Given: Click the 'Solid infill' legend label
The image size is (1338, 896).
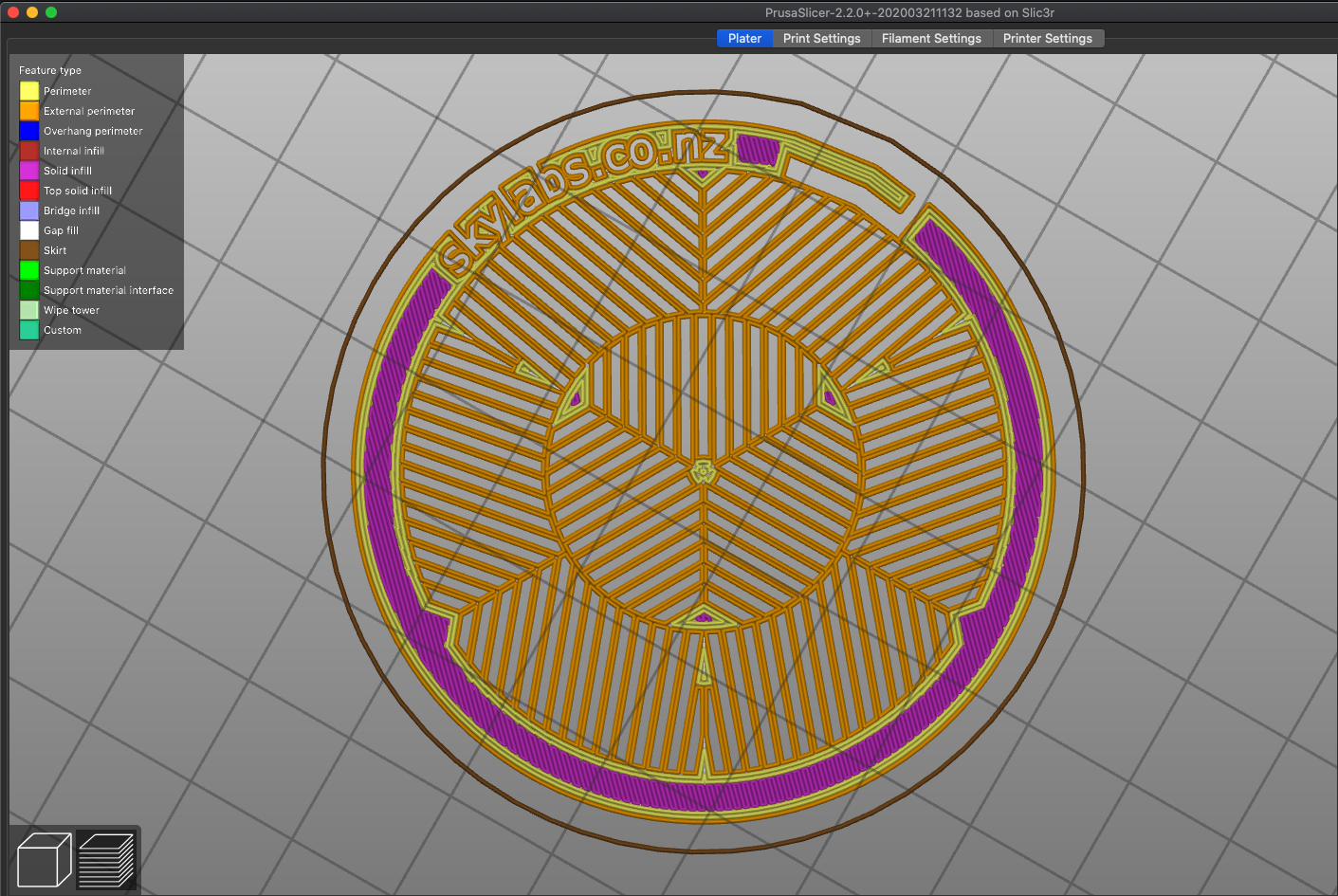Looking at the screenshot, I should point(67,171).
